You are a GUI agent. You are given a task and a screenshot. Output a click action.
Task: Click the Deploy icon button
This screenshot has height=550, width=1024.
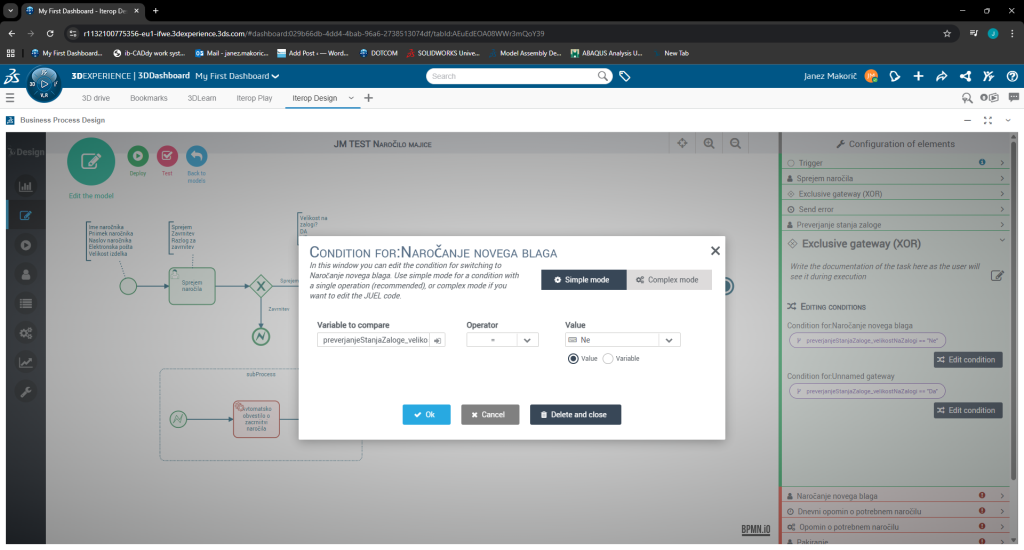138,157
